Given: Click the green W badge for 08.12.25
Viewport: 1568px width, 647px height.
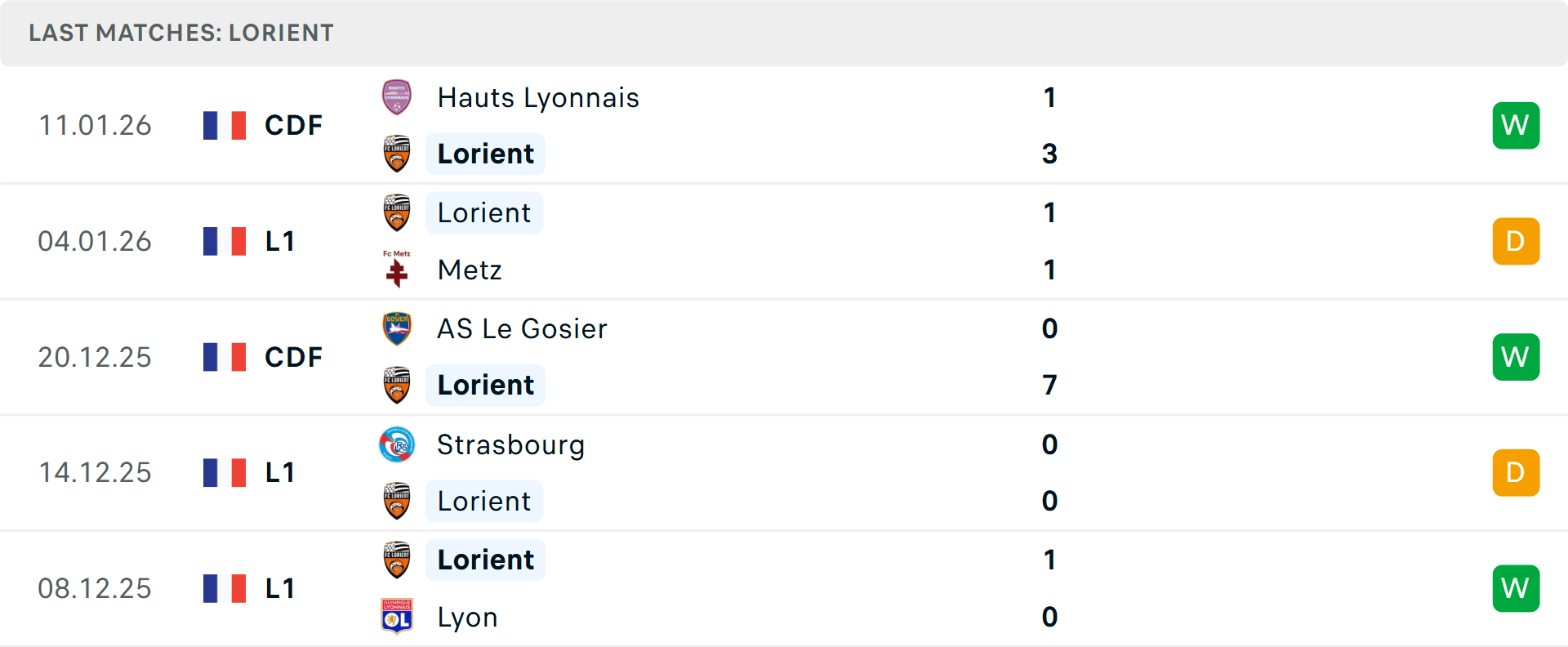Looking at the screenshot, I should [1516, 588].
